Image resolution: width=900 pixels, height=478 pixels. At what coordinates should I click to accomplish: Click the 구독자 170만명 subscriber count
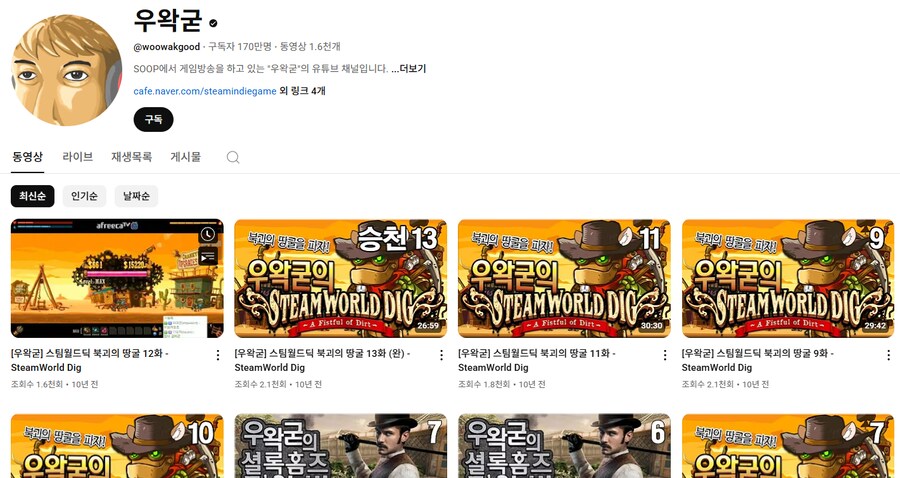[x=240, y=46]
